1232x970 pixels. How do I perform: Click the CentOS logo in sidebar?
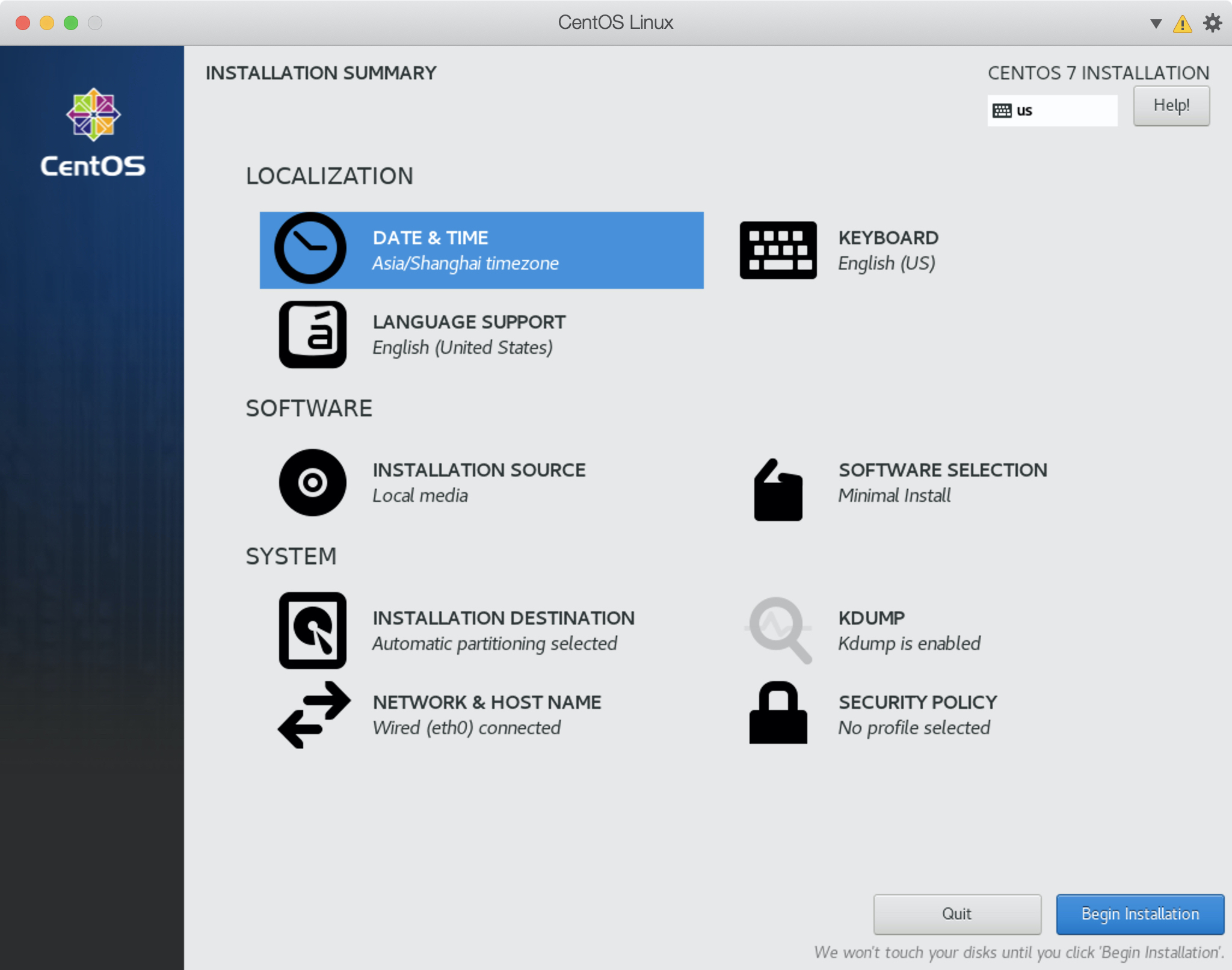pos(93,132)
